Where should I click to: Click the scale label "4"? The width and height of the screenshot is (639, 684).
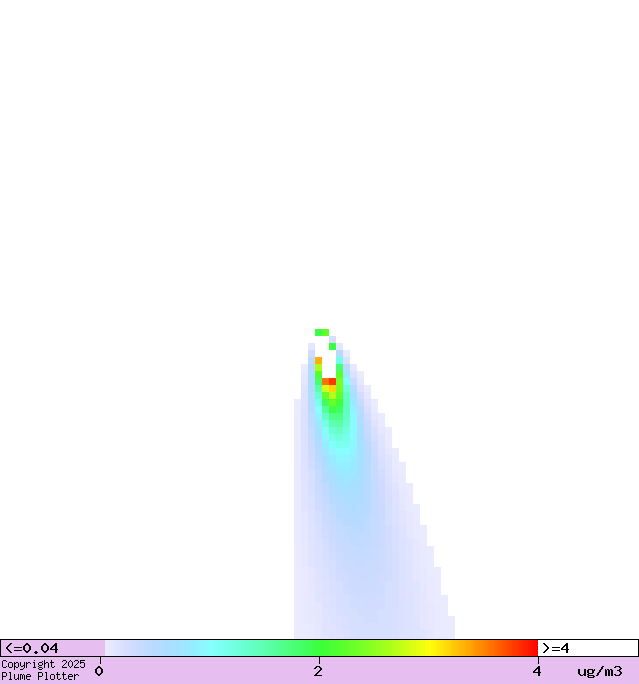[x=537, y=671]
